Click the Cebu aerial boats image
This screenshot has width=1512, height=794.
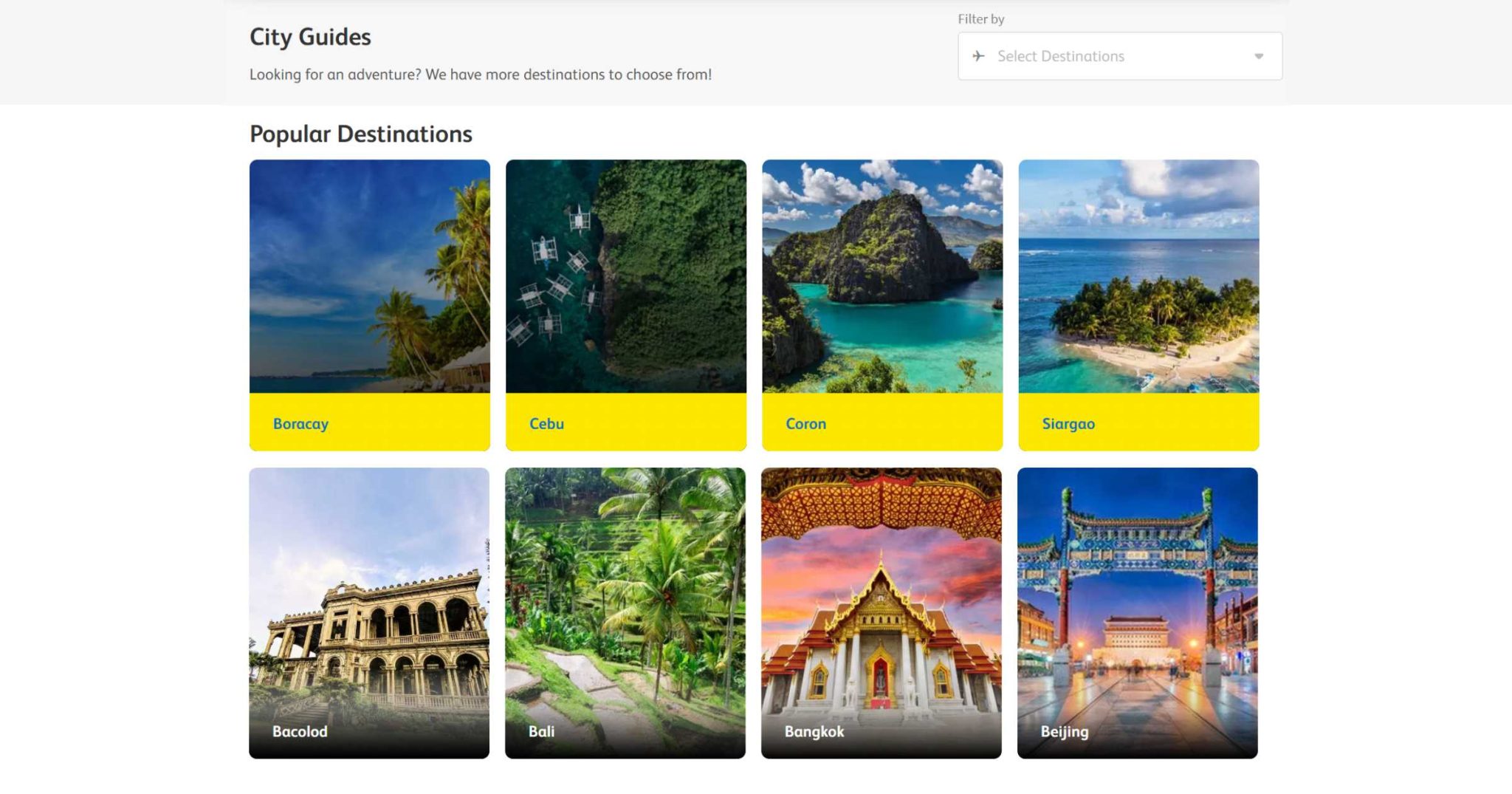click(626, 279)
